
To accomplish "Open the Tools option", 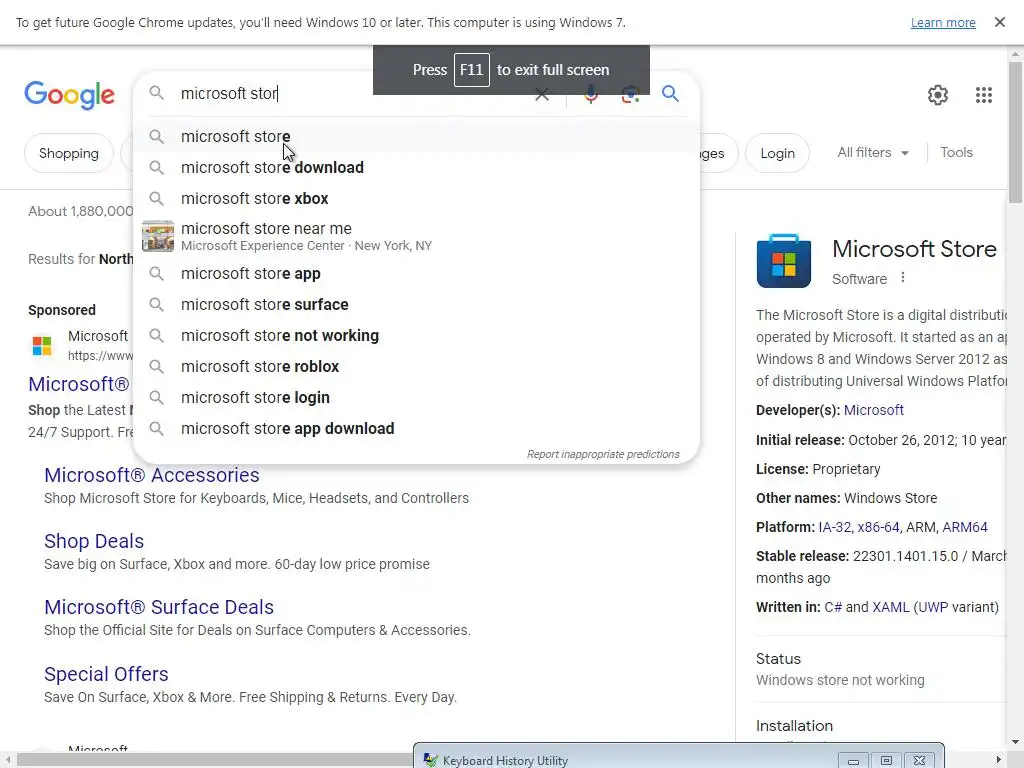I will 956,152.
